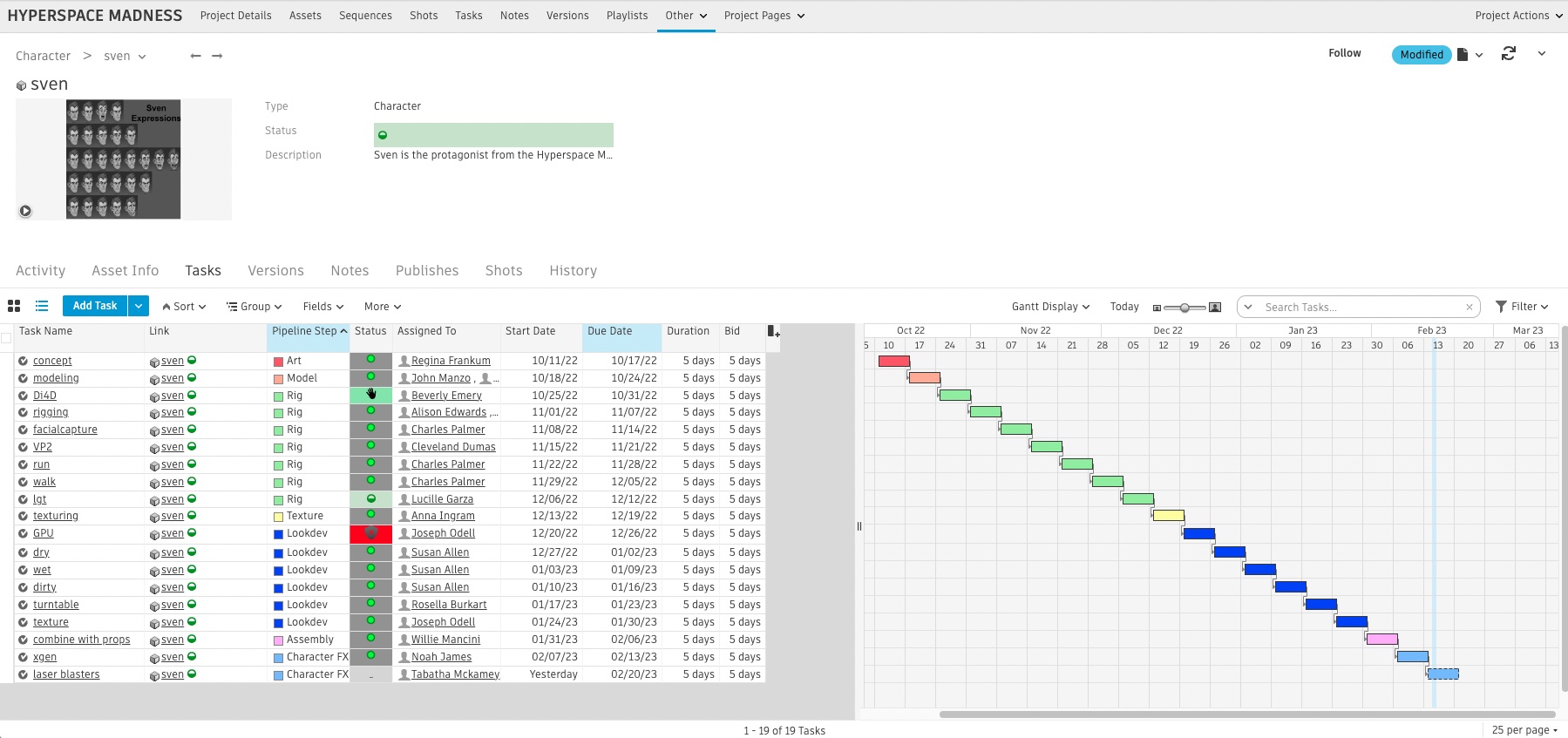
Task: Click the yellow Texture color swatch
Action: 278,517
